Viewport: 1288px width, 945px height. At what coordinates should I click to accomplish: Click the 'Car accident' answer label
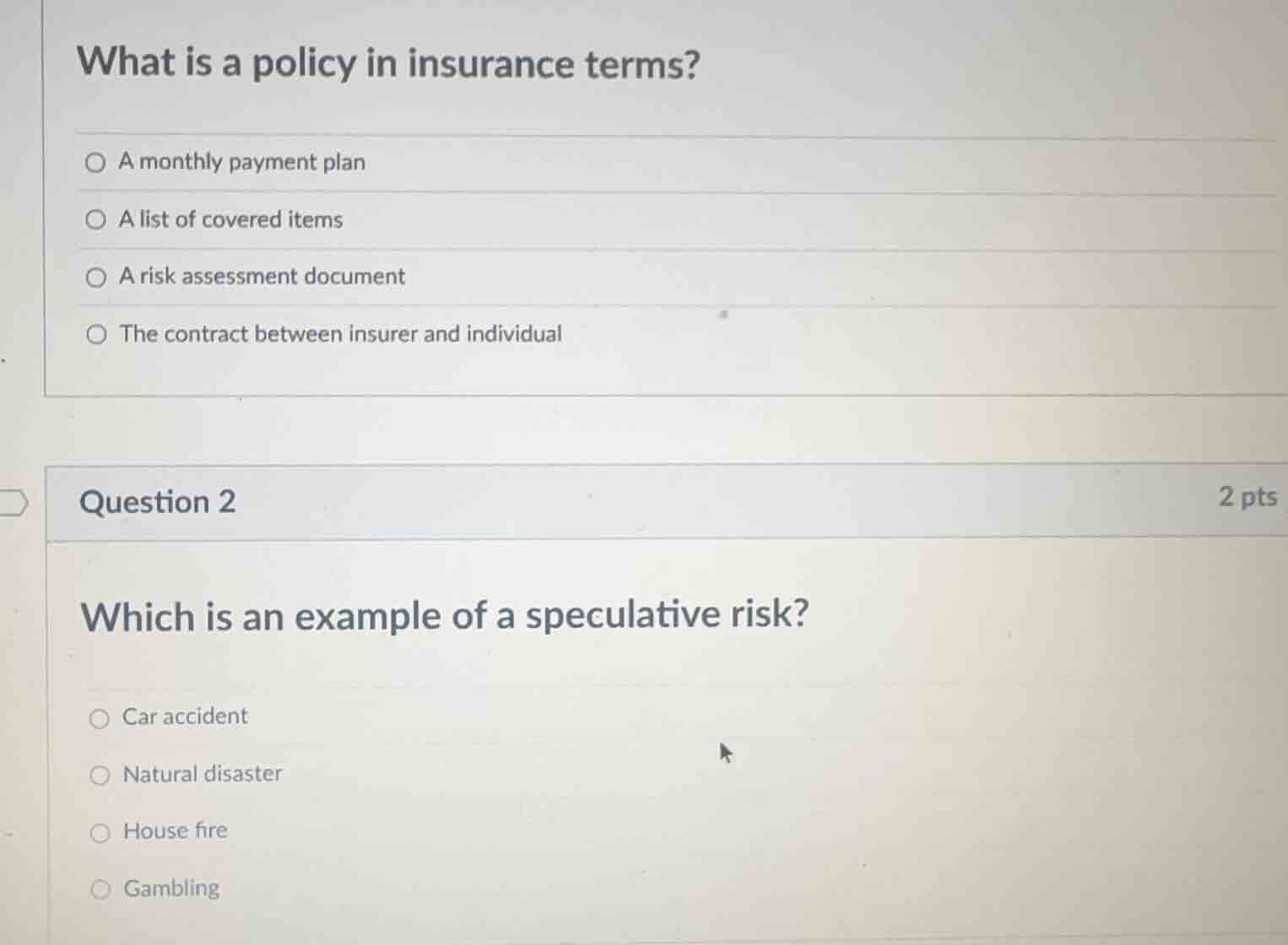pos(185,716)
